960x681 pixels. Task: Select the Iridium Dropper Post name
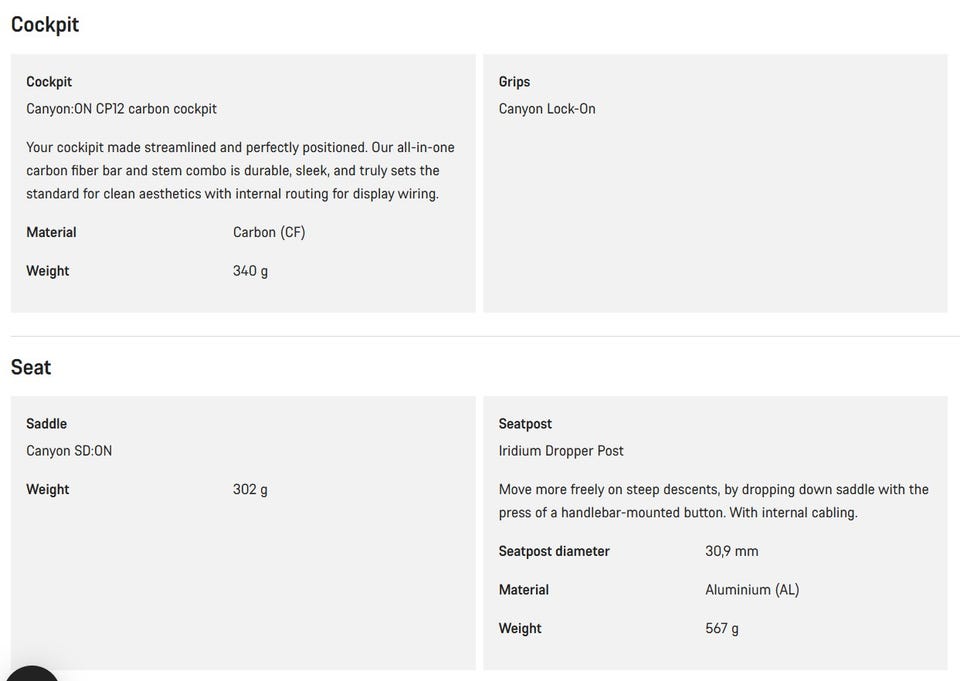point(561,451)
